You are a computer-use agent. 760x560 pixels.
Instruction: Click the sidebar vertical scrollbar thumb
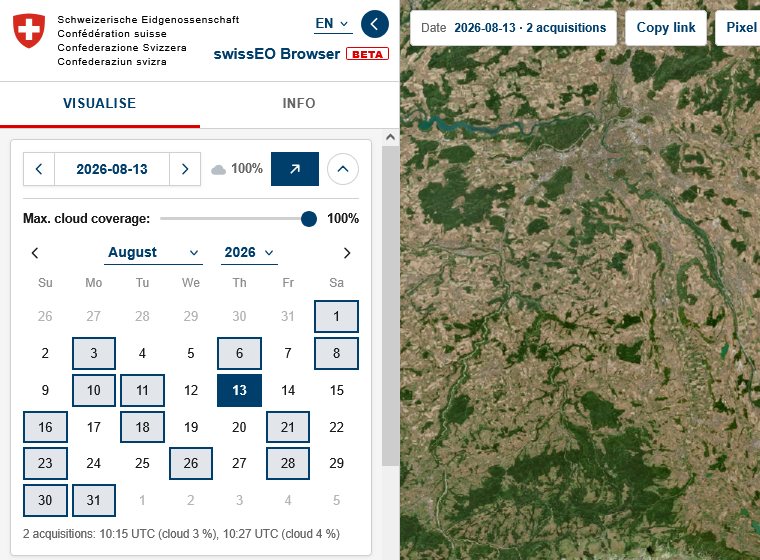(x=390, y=305)
